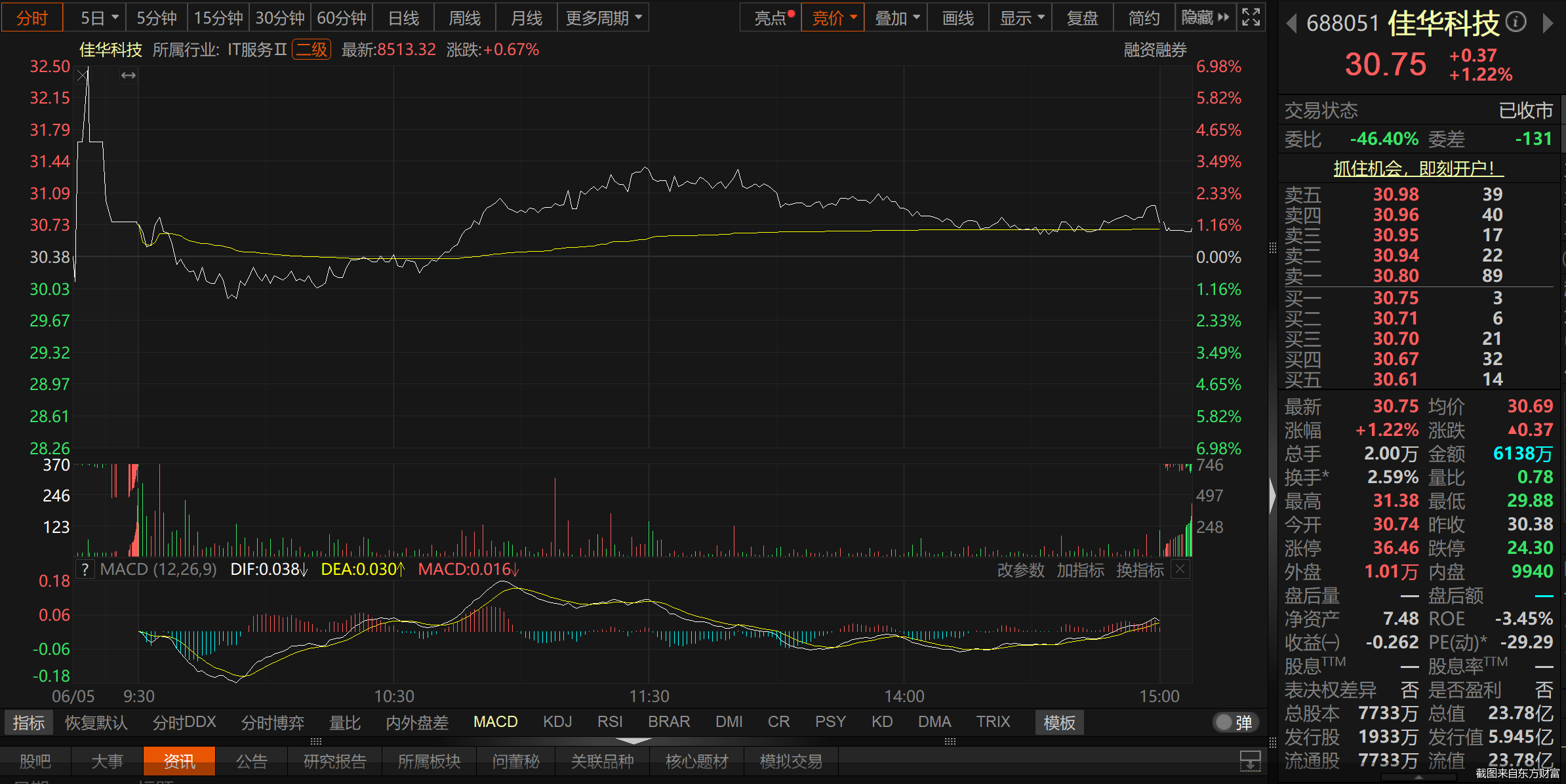
Task: Go to the previous stock with left arrow
Action: click(1291, 24)
